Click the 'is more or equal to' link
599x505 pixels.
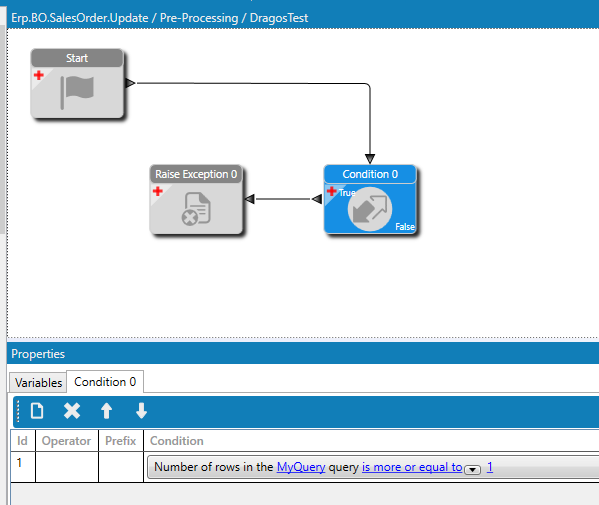(412, 467)
